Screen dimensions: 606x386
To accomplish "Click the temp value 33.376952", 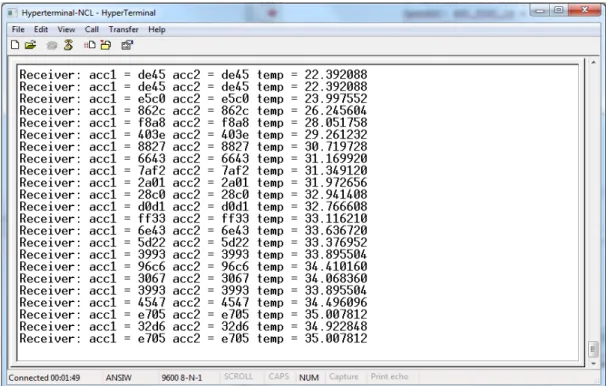I will pyautogui.click(x=335, y=242).
